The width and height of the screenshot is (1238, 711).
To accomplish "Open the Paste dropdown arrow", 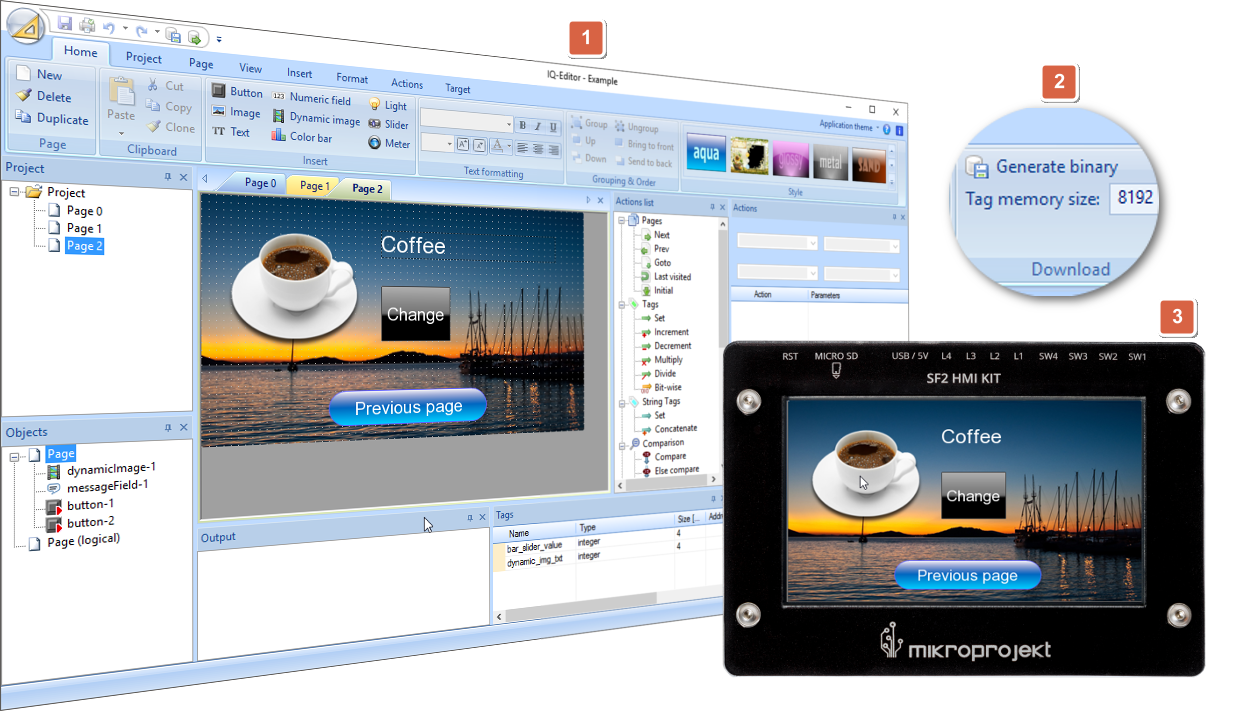I will [121, 132].
